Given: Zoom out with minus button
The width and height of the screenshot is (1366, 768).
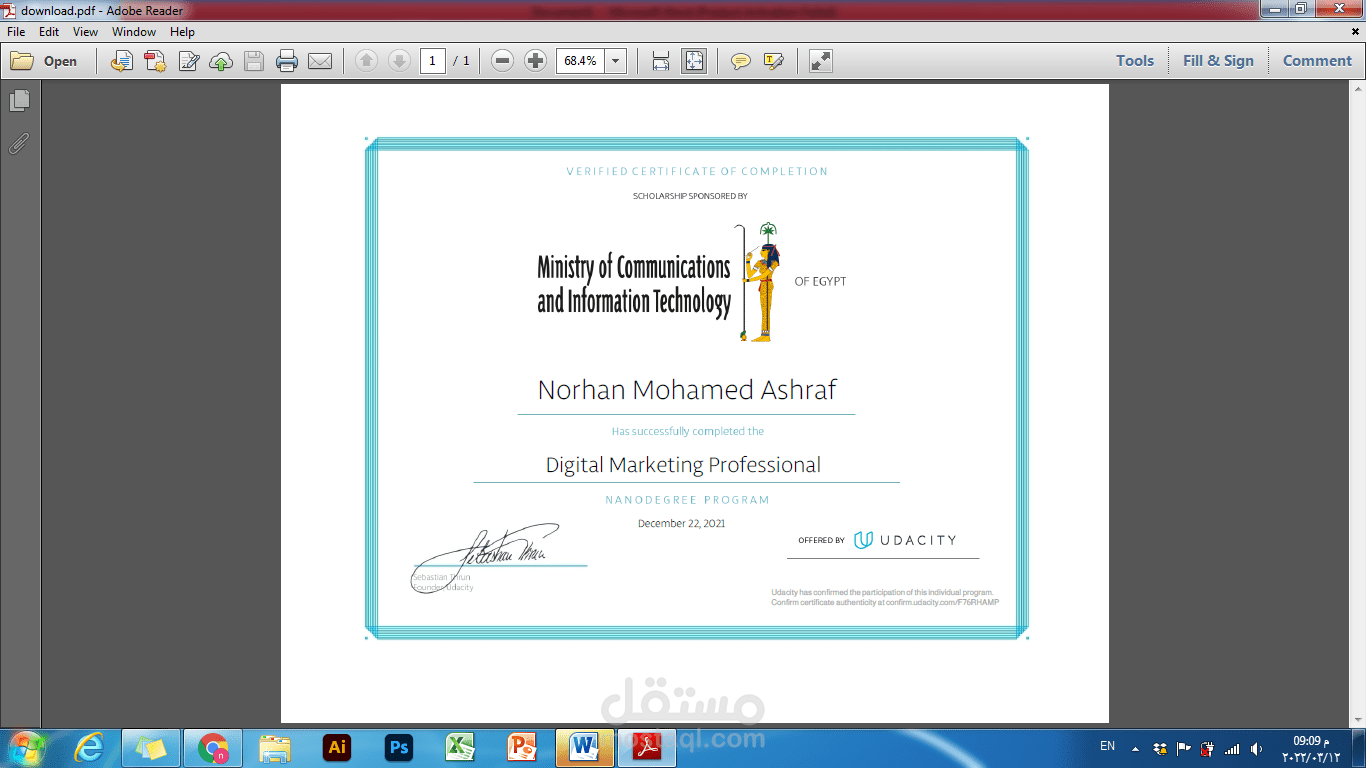Looking at the screenshot, I should [503, 61].
